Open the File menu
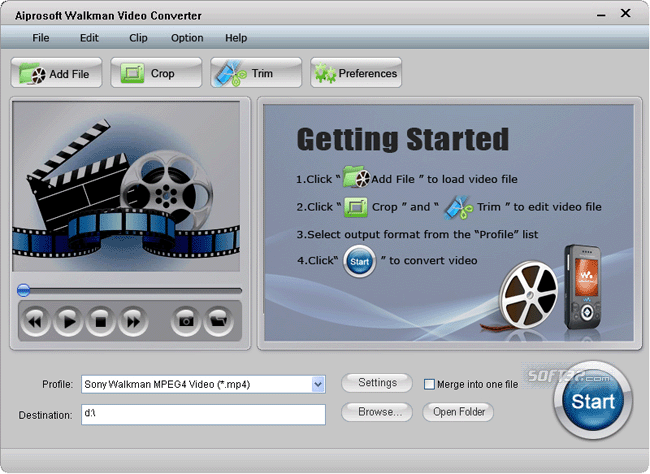Screen dimensions: 650x474 pyautogui.click(x=41, y=38)
